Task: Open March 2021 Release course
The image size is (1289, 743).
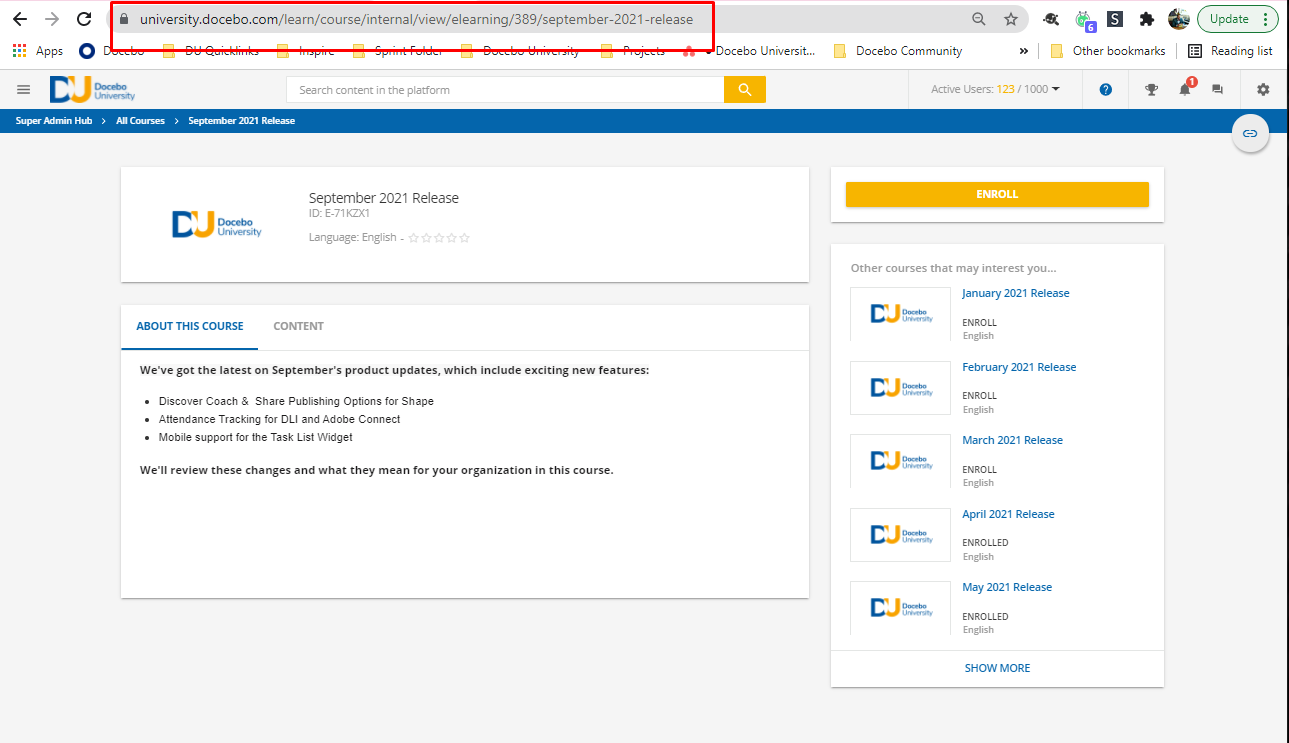Action: click(x=1012, y=440)
